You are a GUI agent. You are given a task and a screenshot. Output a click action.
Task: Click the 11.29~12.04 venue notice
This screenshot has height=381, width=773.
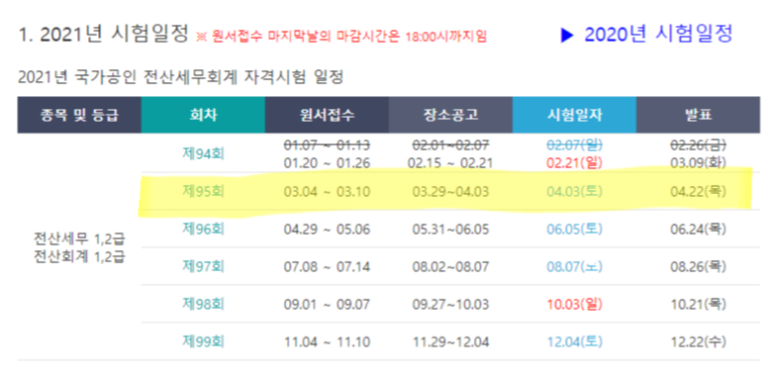coord(451,342)
